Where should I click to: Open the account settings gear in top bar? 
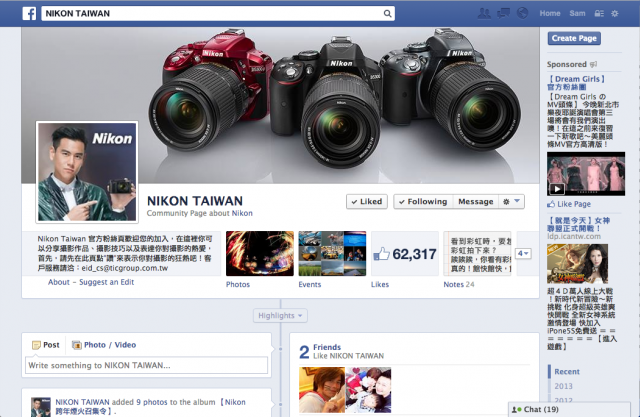pyautogui.click(x=615, y=13)
